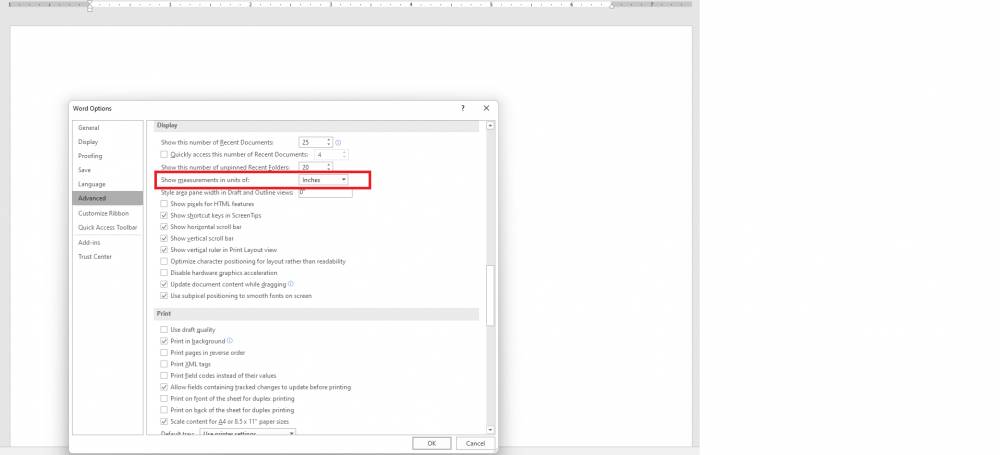Open the measurement units dropdown showing Inches

pyautogui.click(x=323, y=180)
